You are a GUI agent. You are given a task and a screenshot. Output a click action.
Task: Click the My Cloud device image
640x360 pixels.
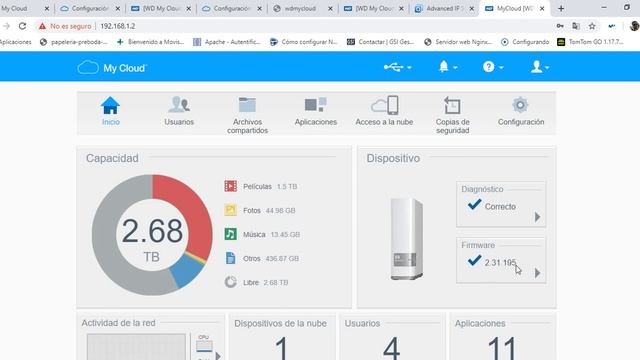point(407,239)
